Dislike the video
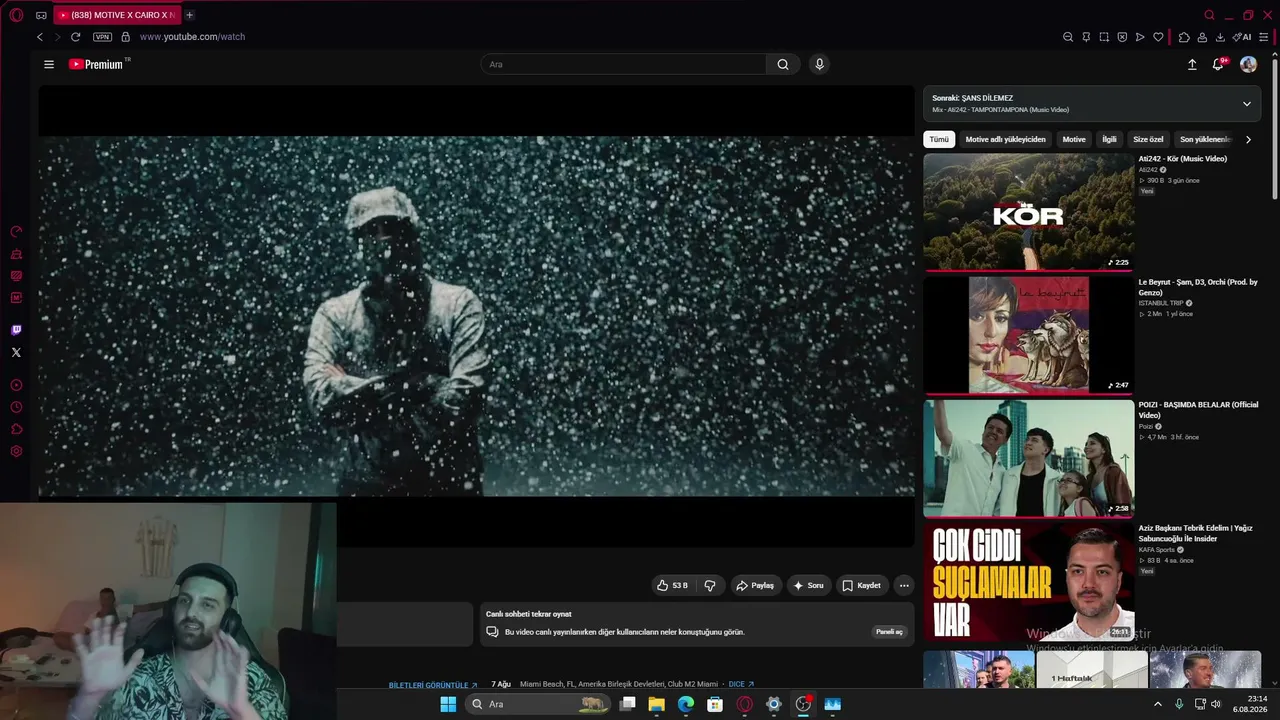The width and height of the screenshot is (1280, 720). [710, 585]
